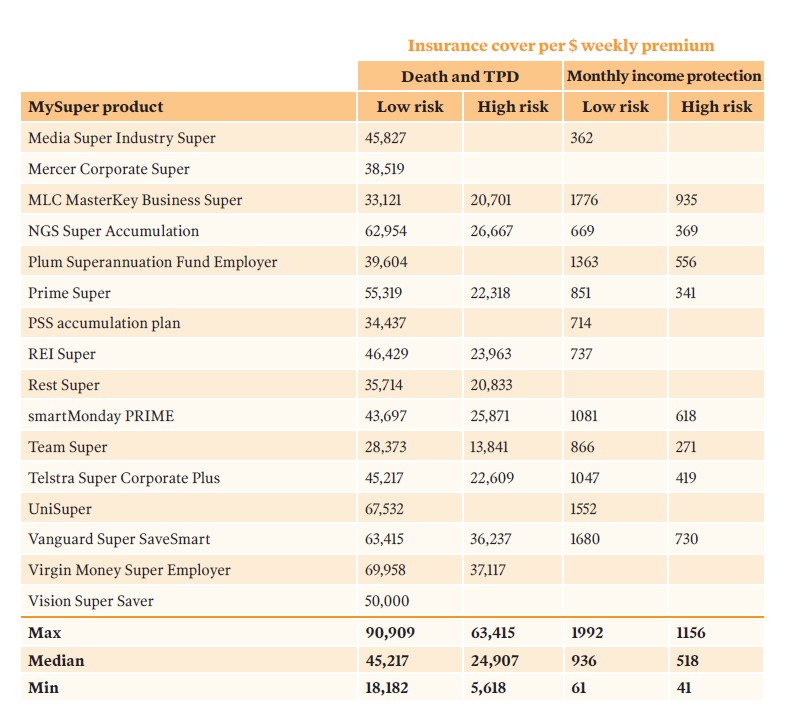Click the value 714 for PSS

click(x=581, y=323)
